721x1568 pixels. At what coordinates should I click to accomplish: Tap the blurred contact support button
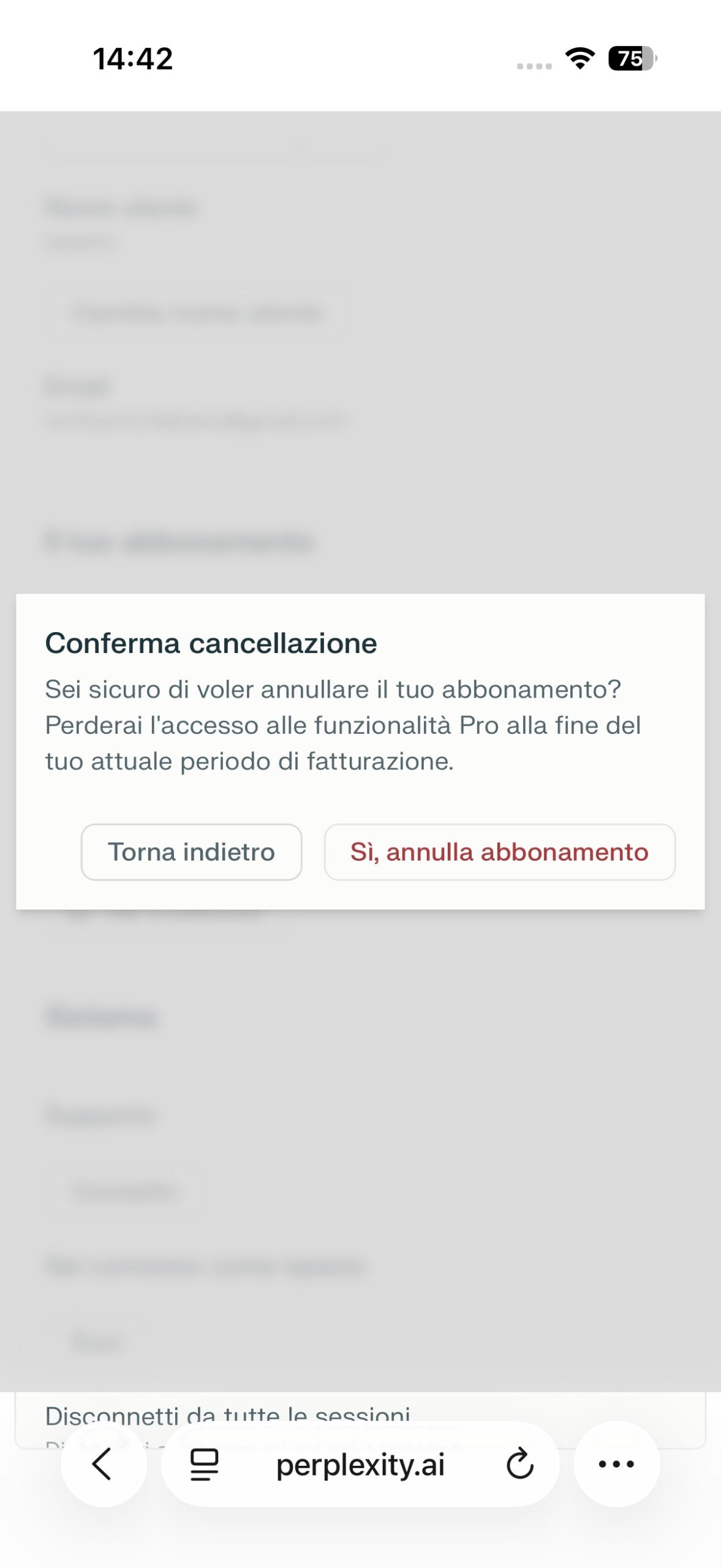[x=124, y=1191]
